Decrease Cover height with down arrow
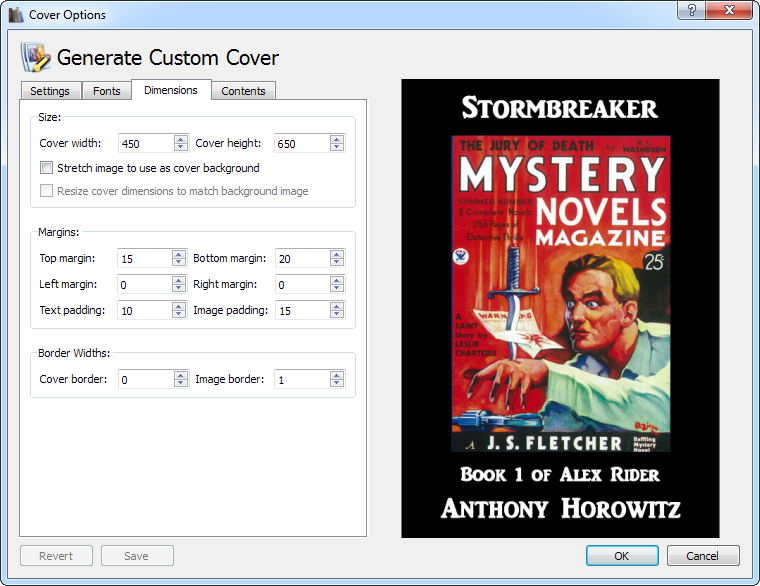This screenshot has height=586, width=760. (x=336, y=147)
